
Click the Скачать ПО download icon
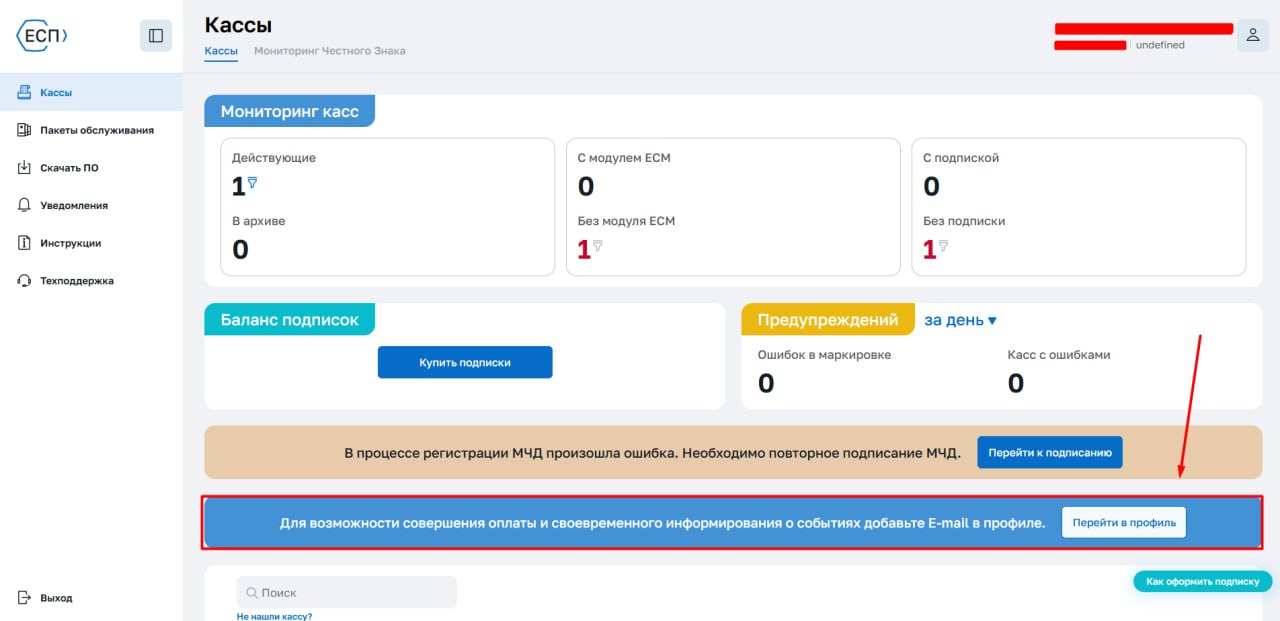(x=25, y=168)
